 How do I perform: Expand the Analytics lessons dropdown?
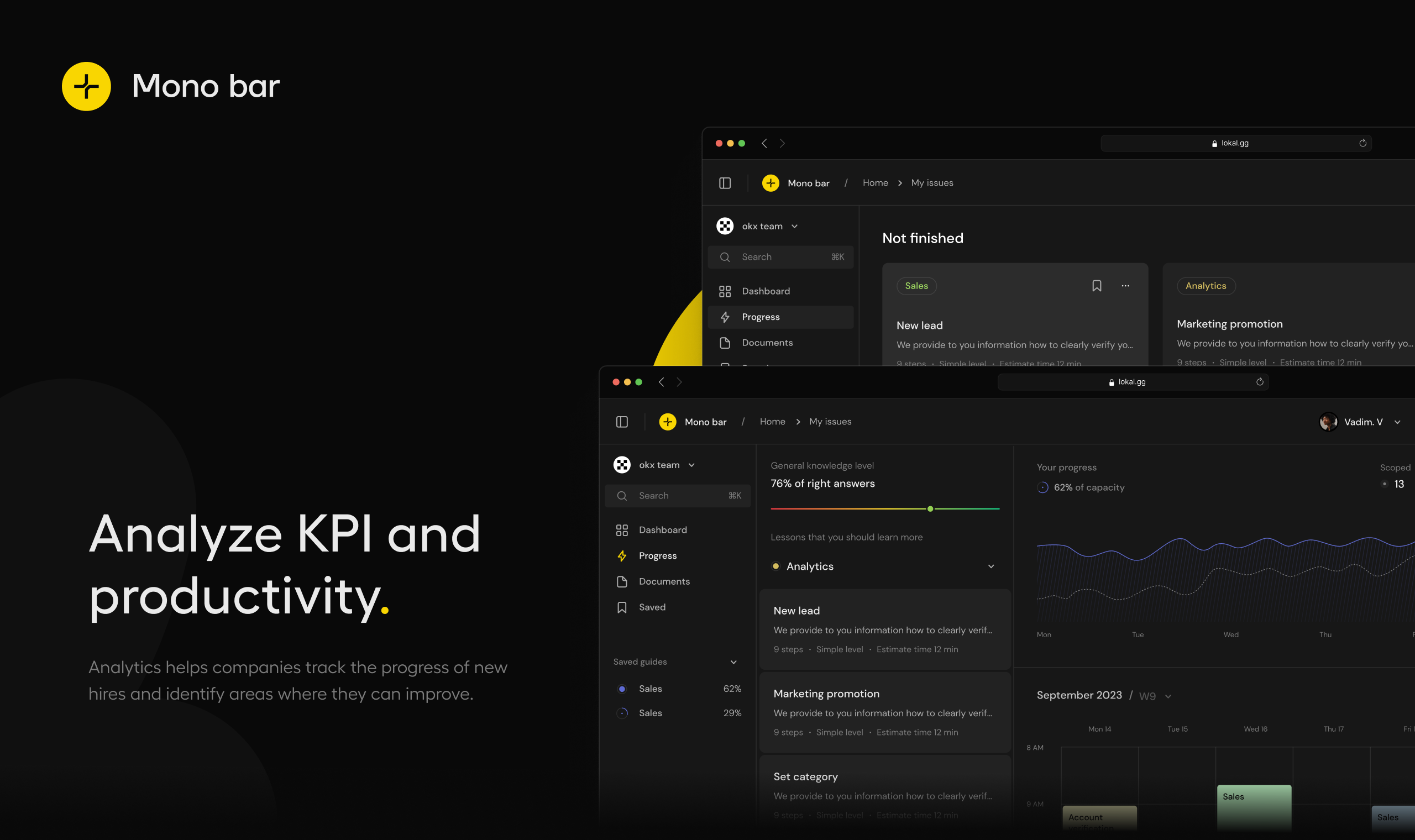click(x=990, y=566)
